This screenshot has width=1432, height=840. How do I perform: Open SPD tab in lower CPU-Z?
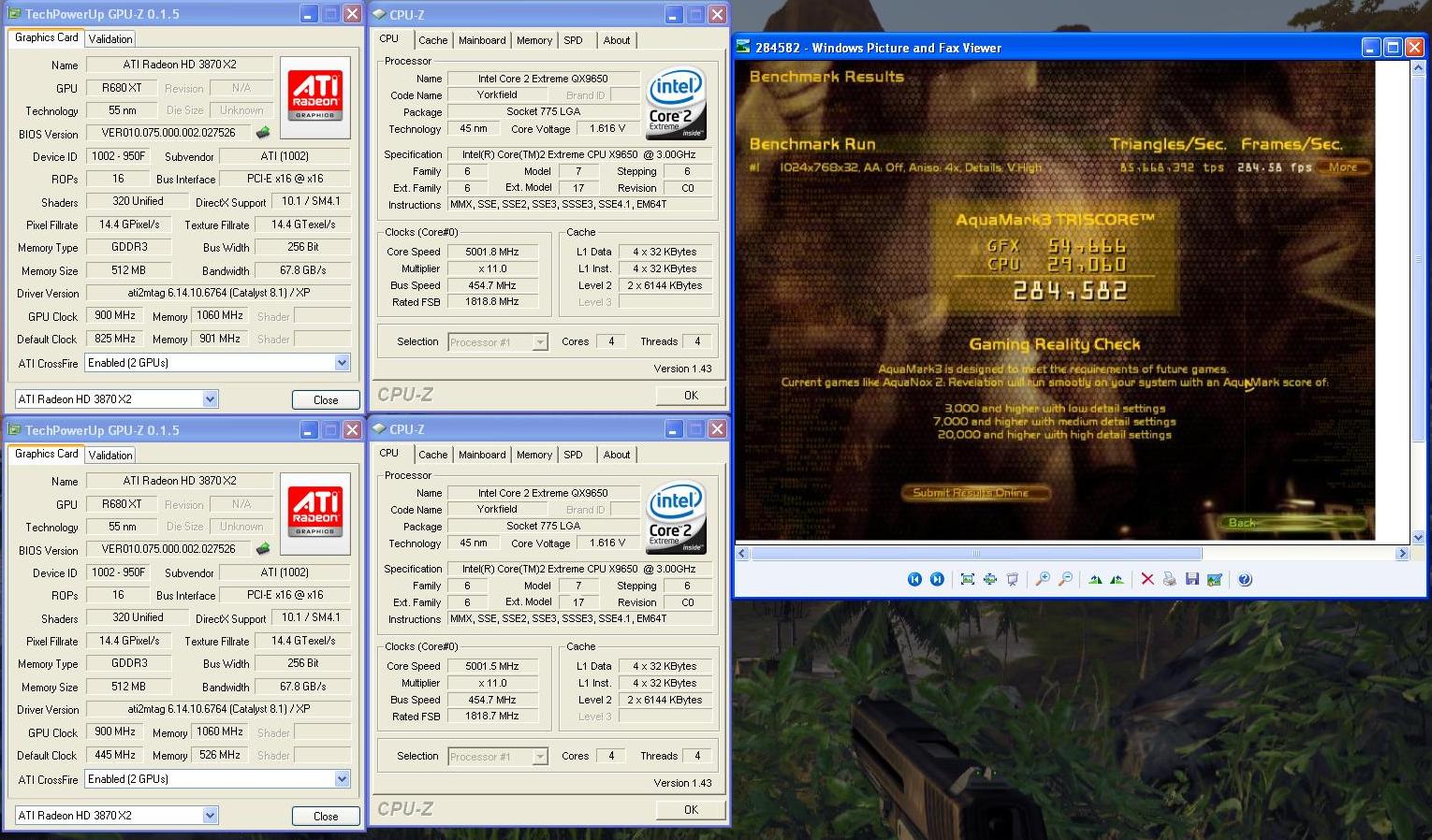pyautogui.click(x=574, y=455)
